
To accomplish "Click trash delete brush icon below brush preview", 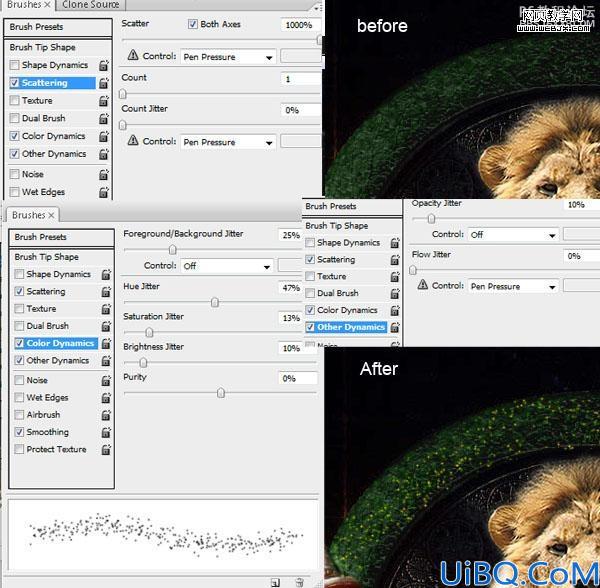I will (300, 582).
